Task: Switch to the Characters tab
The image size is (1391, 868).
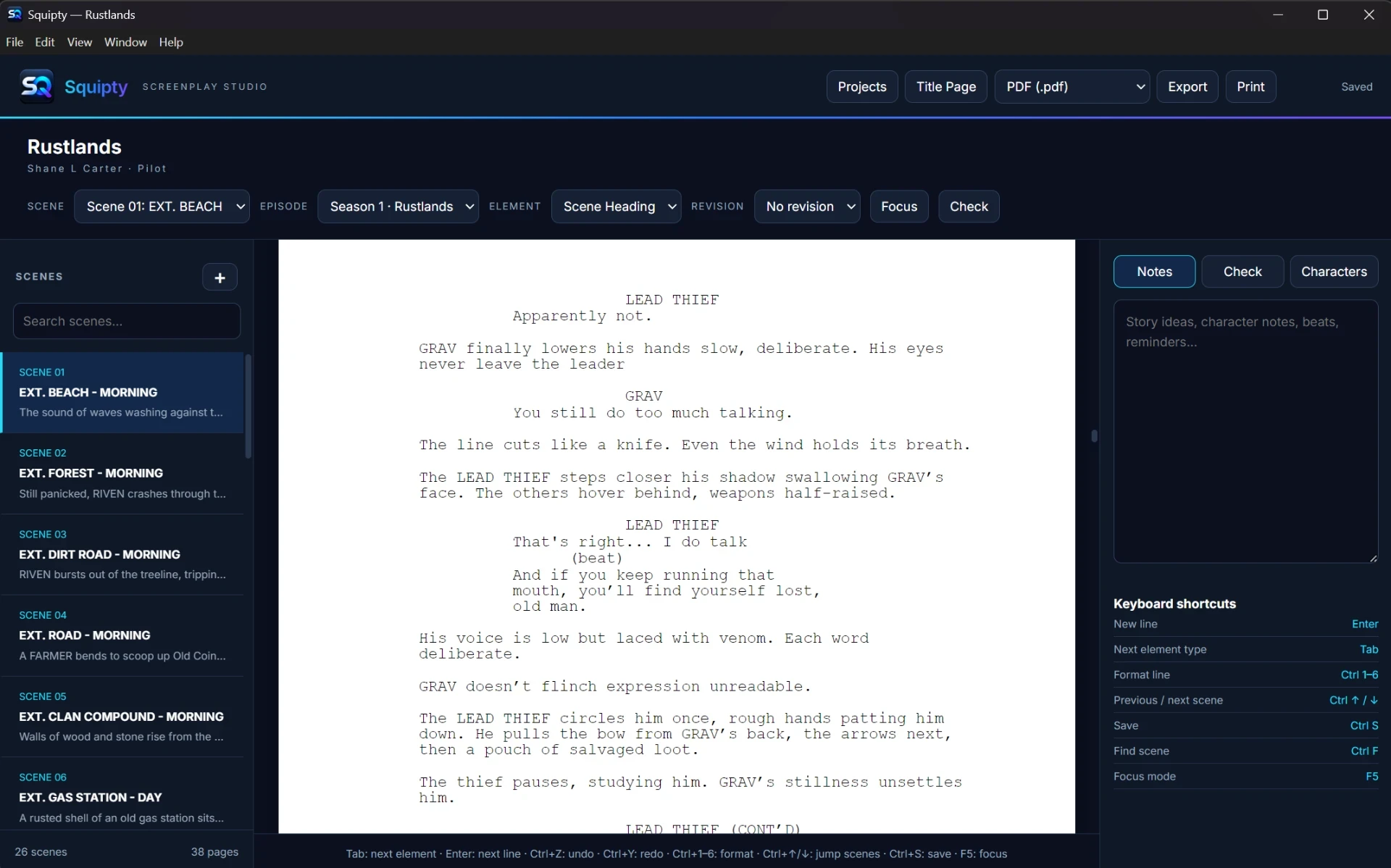Action: click(x=1334, y=272)
